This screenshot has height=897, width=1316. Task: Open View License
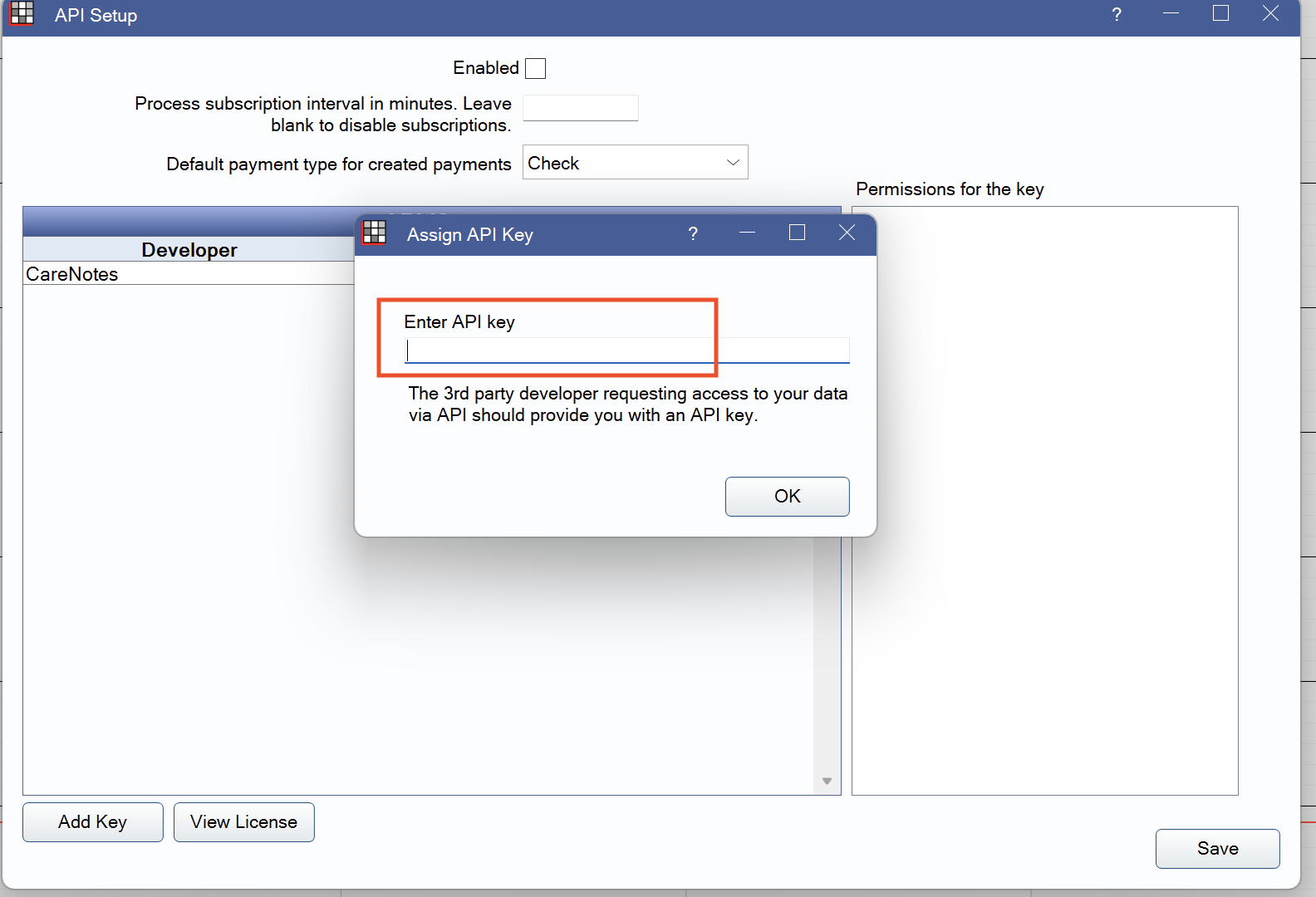coord(243,822)
